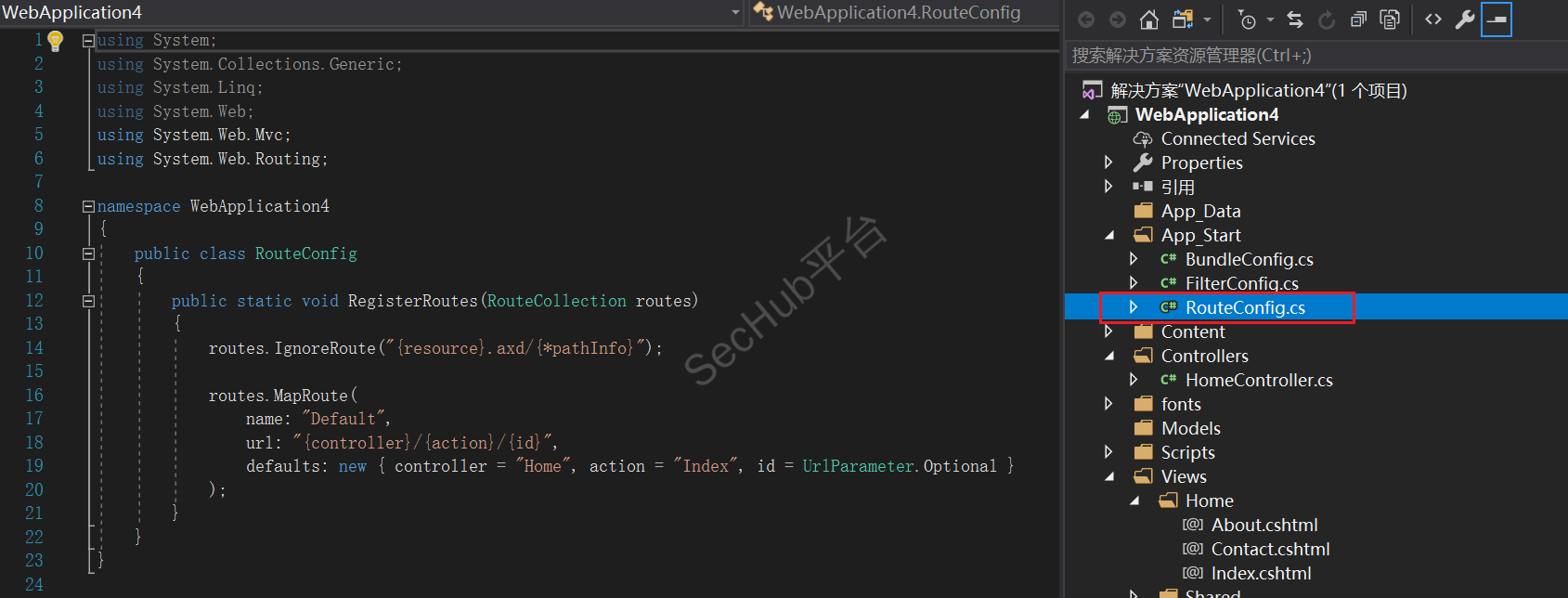
Task: Click the Collapse All icon in Solution Explorer
Action: 1358,19
